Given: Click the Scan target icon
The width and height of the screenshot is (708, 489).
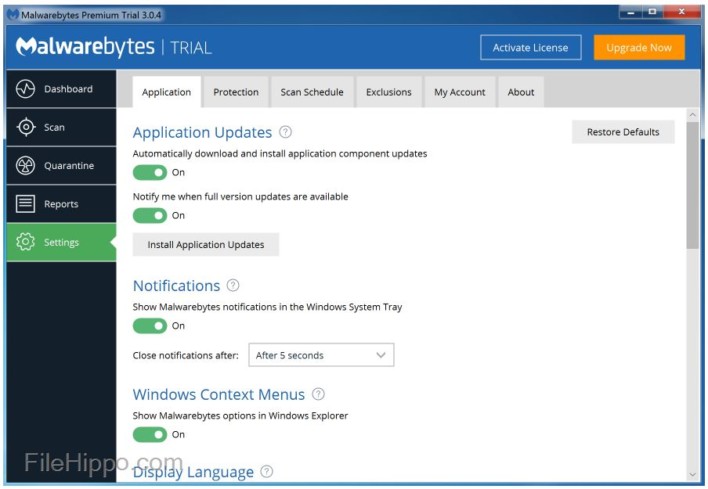Looking at the screenshot, I should (x=26, y=127).
